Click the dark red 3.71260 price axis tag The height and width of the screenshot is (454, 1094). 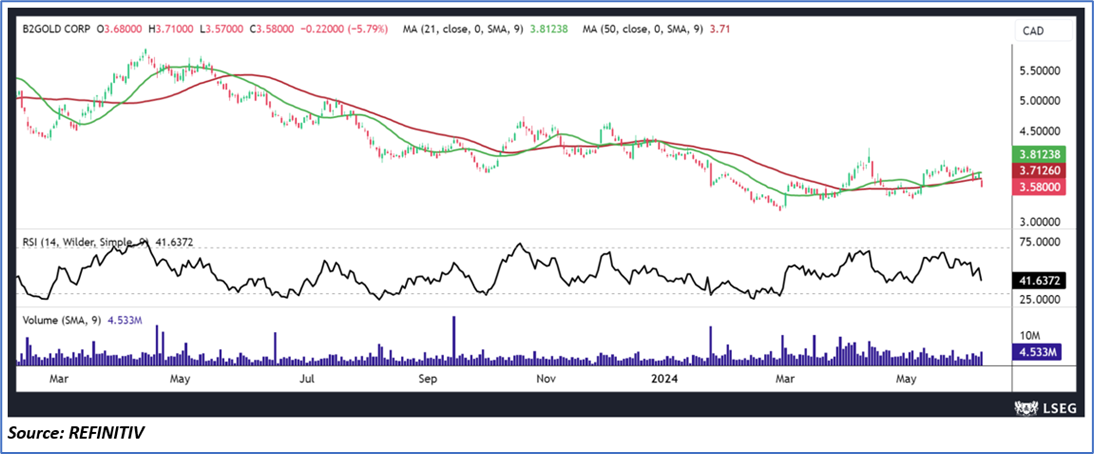1037,172
